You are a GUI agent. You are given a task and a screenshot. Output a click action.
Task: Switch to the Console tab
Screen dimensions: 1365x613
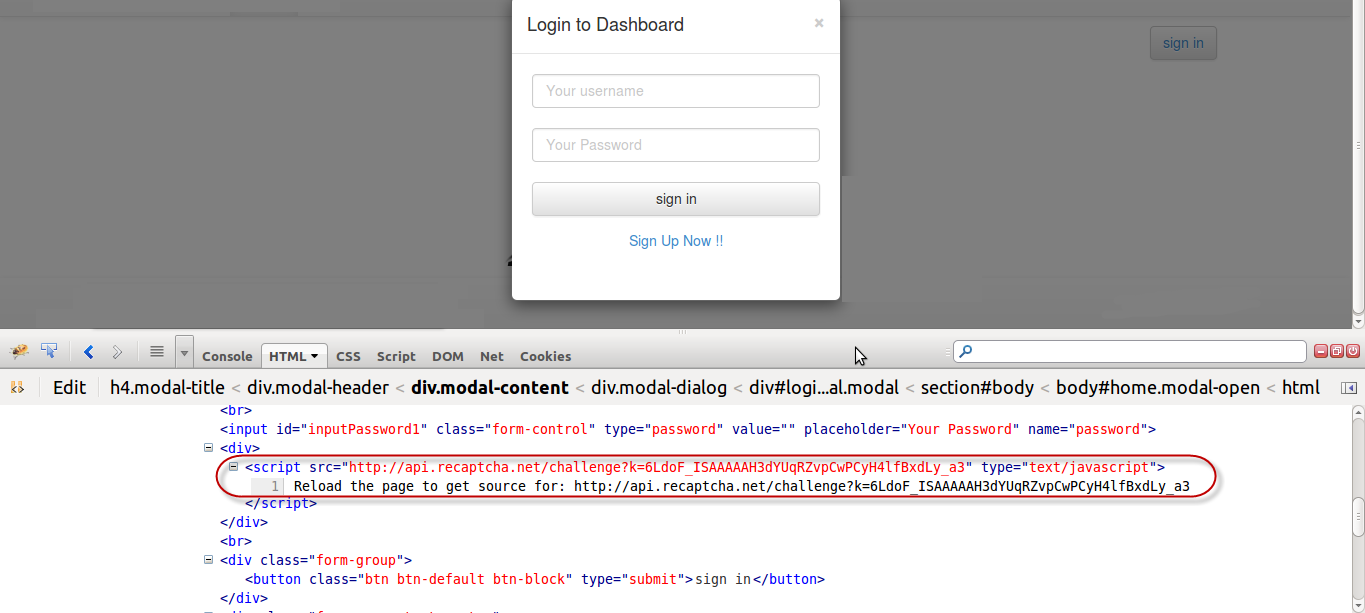coord(227,356)
